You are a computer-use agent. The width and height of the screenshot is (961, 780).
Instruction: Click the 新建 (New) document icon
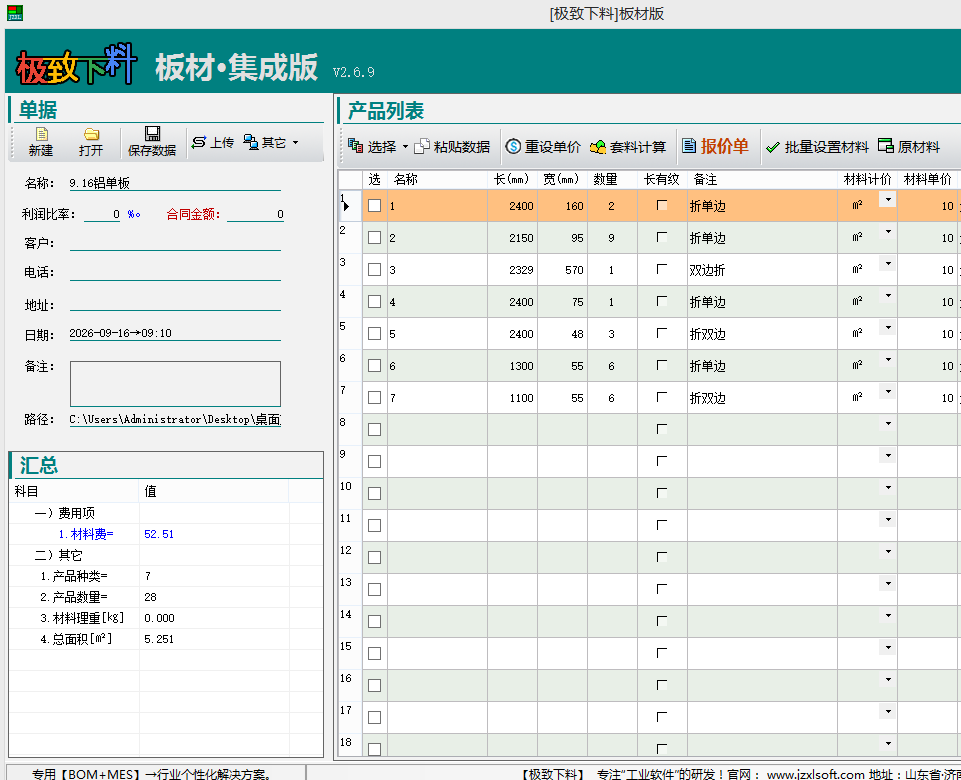point(41,134)
